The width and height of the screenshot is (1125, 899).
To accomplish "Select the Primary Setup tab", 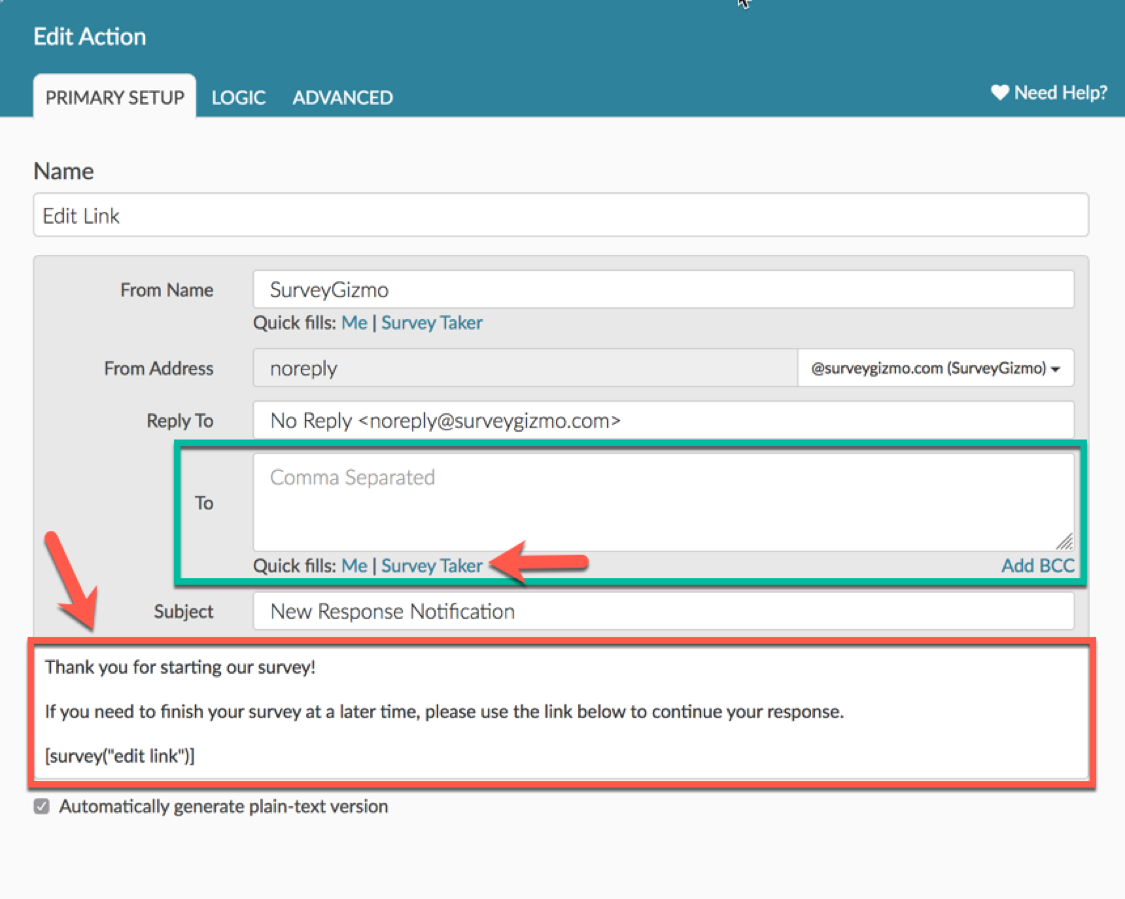I will pos(115,98).
